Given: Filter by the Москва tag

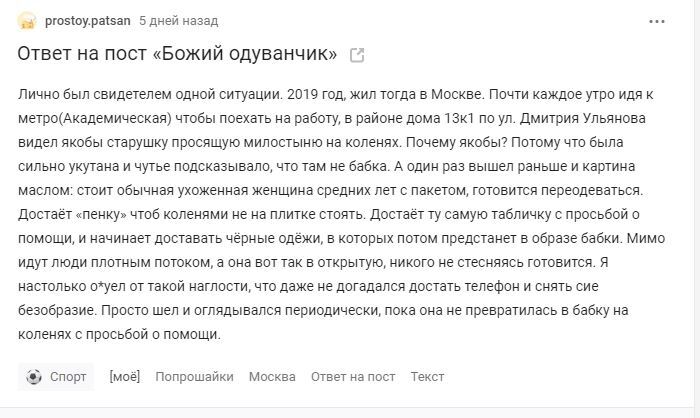Looking at the screenshot, I should (x=272, y=377).
